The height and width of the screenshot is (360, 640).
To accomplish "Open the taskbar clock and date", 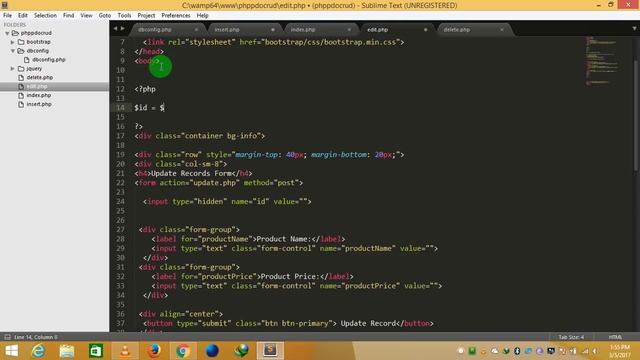I will pos(620,351).
